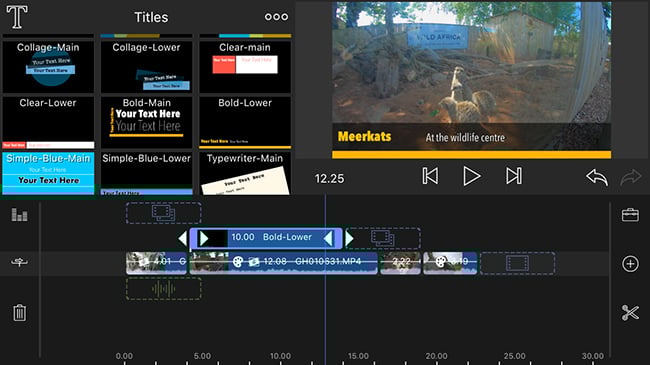The width and height of the screenshot is (650, 365).
Task: Open the Titles text tool icon
Action: (17, 17)
